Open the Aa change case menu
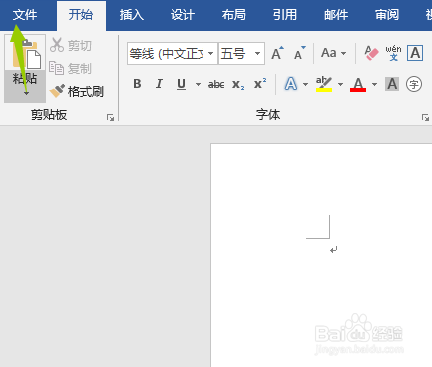Screen dimensions: 432x367 [x=333, y=53]
